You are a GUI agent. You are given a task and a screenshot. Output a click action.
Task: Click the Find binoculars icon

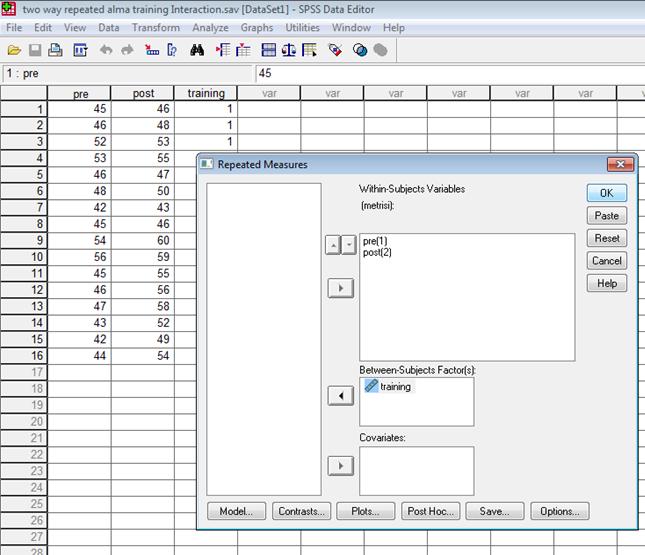coord(197,50)
